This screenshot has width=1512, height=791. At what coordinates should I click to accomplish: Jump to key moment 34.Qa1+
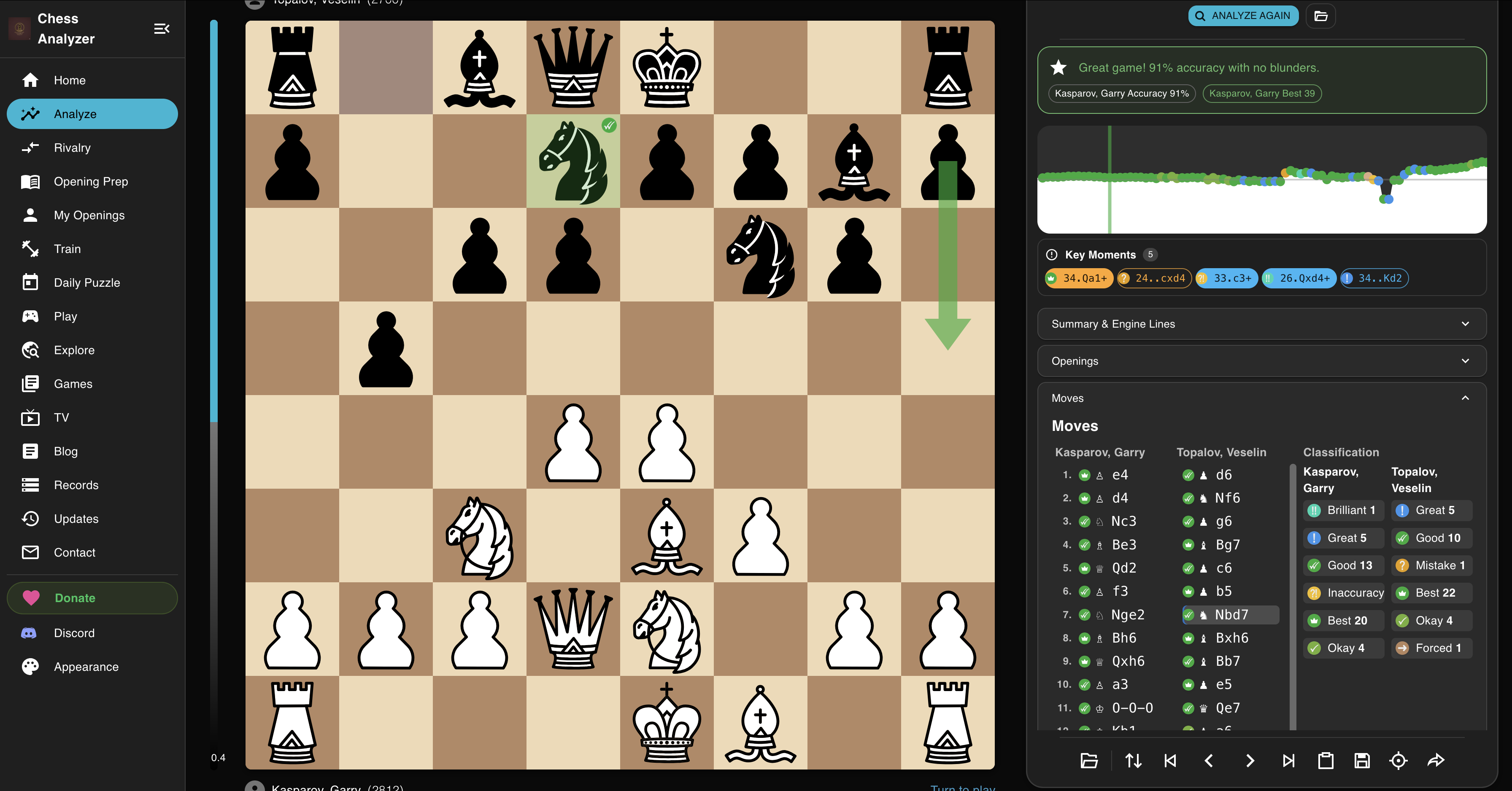pos(1078,278)
